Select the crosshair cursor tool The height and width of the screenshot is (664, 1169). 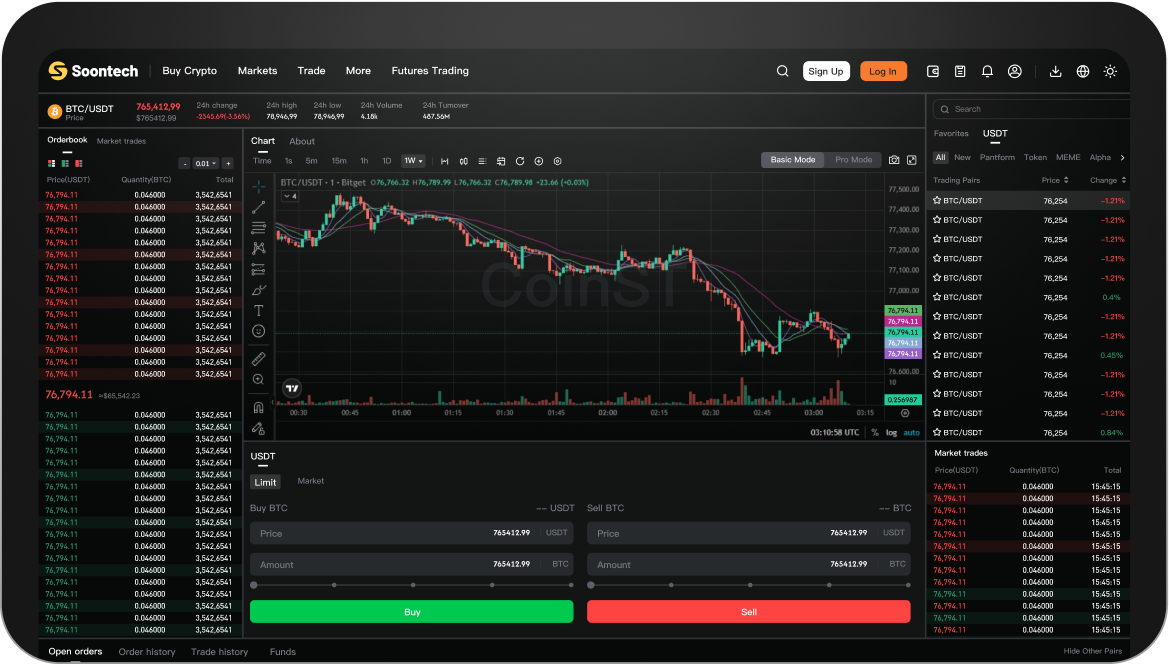point(259,186)
